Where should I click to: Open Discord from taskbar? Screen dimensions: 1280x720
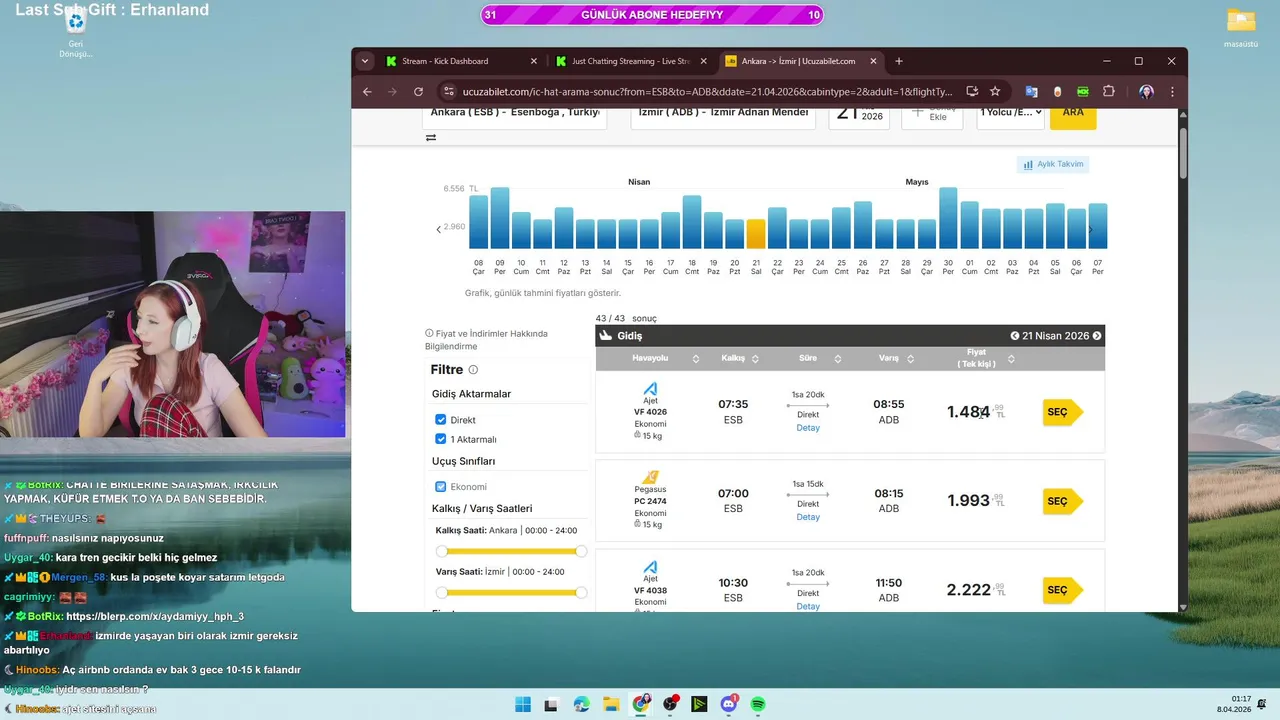click(729, 704)
